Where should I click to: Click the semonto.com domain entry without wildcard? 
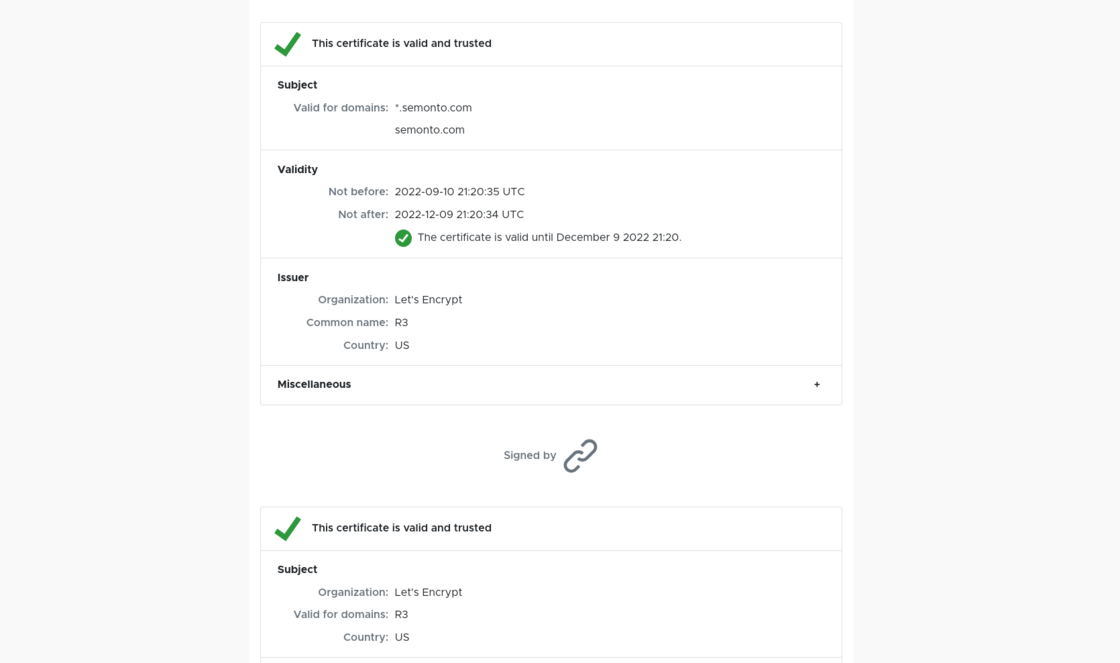pos(429,130)
